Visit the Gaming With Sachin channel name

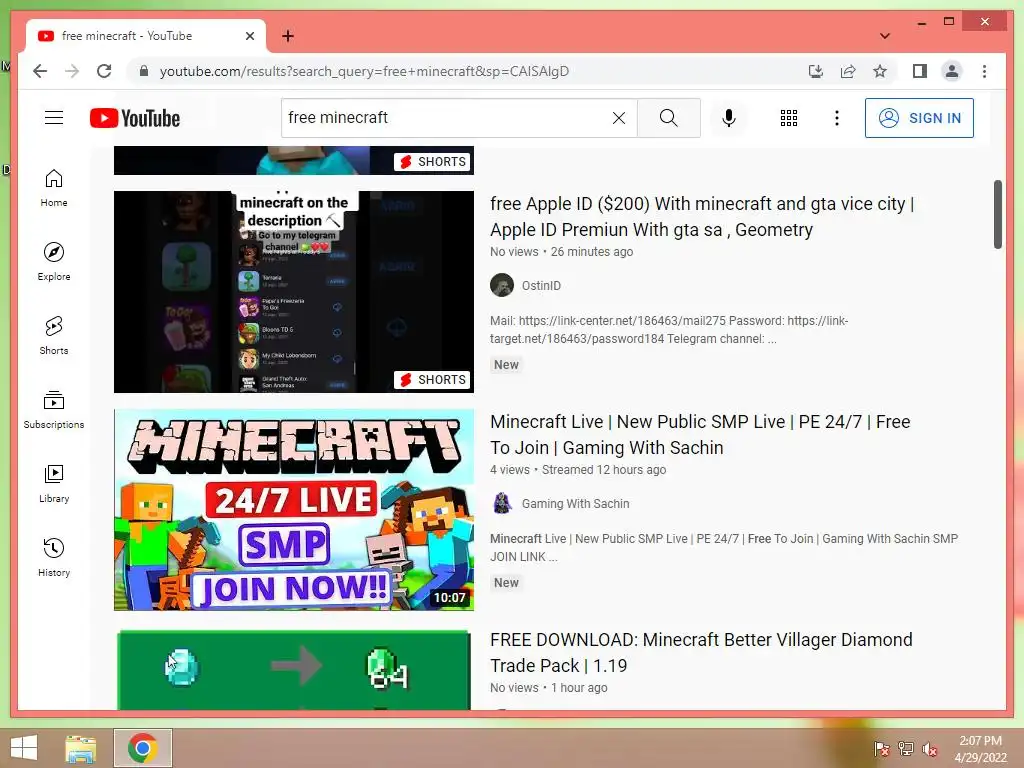pos(575,504)
